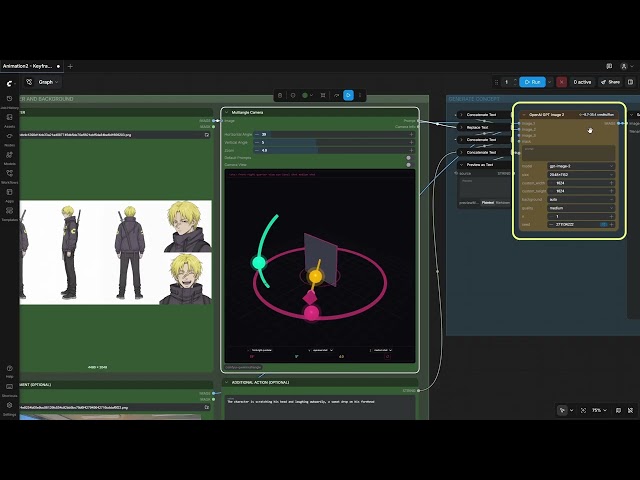Toggle the Default Prompts switch

408,158
